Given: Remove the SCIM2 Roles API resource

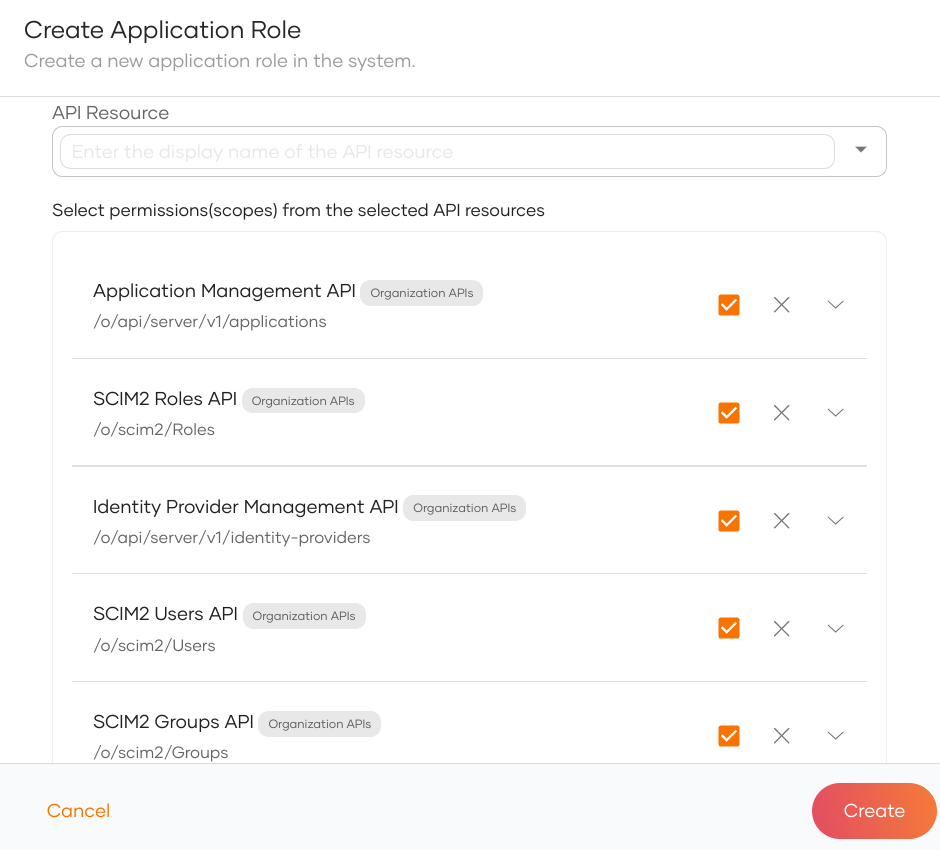Looking at the screenshot, I should [x=781, y=413].
